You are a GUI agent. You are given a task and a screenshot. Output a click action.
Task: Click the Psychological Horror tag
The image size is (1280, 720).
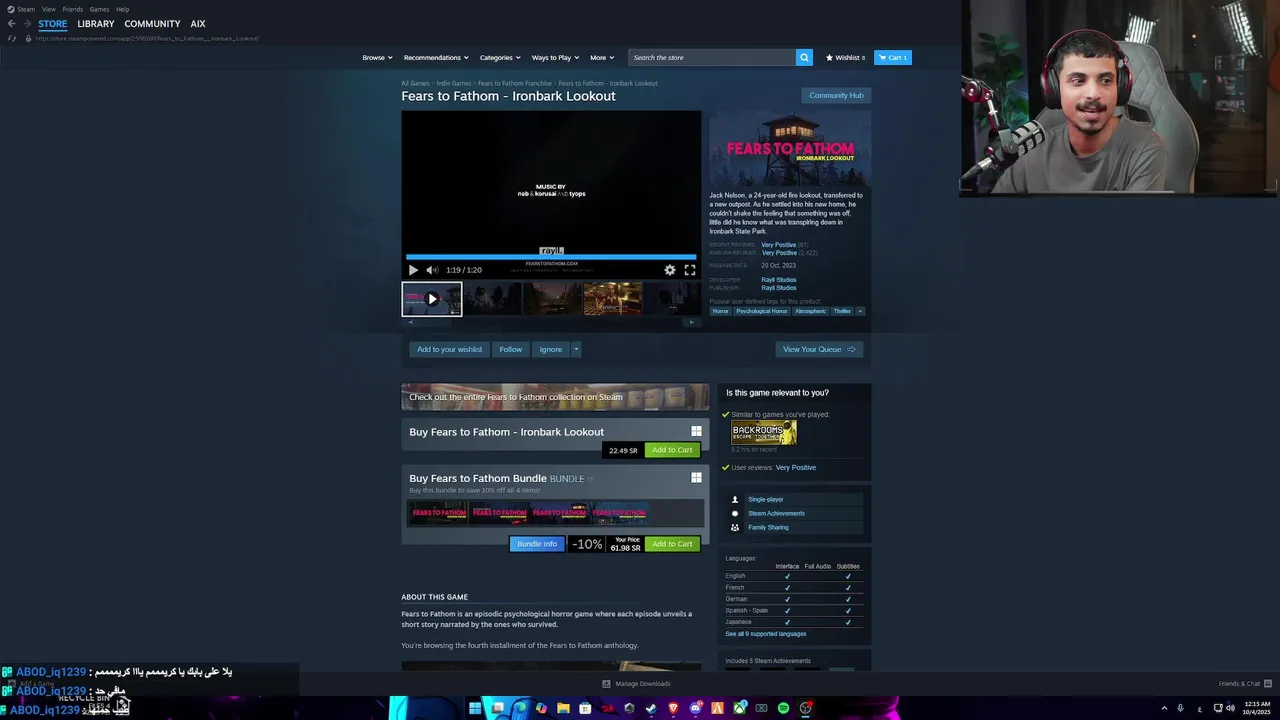point(762,311)
